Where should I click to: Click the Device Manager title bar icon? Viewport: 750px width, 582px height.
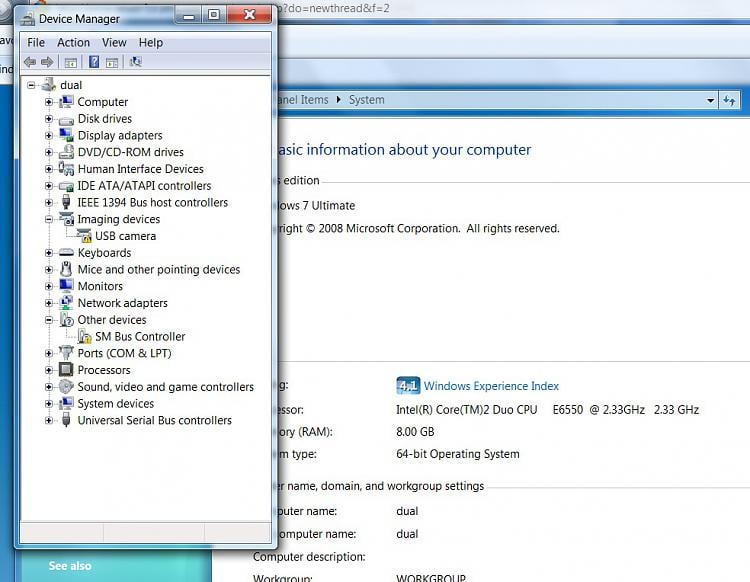pos(28,19)
